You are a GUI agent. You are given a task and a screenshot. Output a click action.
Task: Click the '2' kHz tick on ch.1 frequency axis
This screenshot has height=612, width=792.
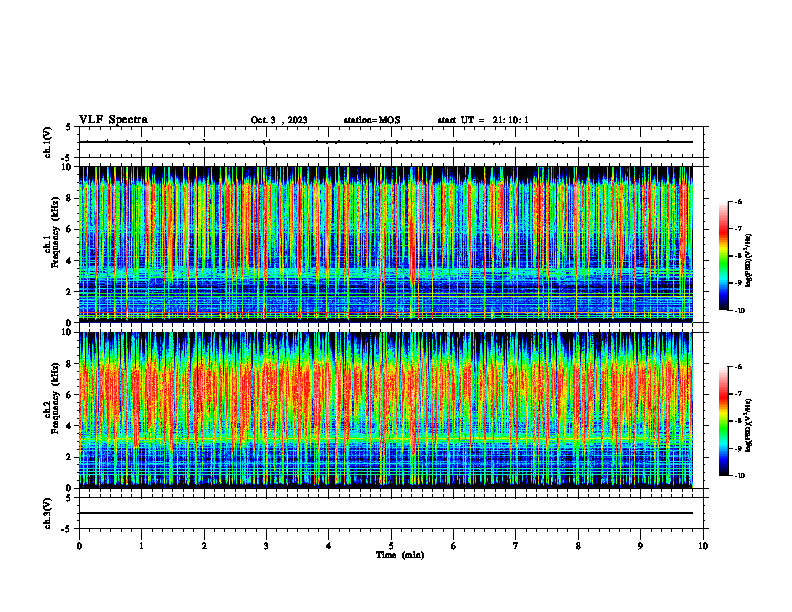coord(70,291)
